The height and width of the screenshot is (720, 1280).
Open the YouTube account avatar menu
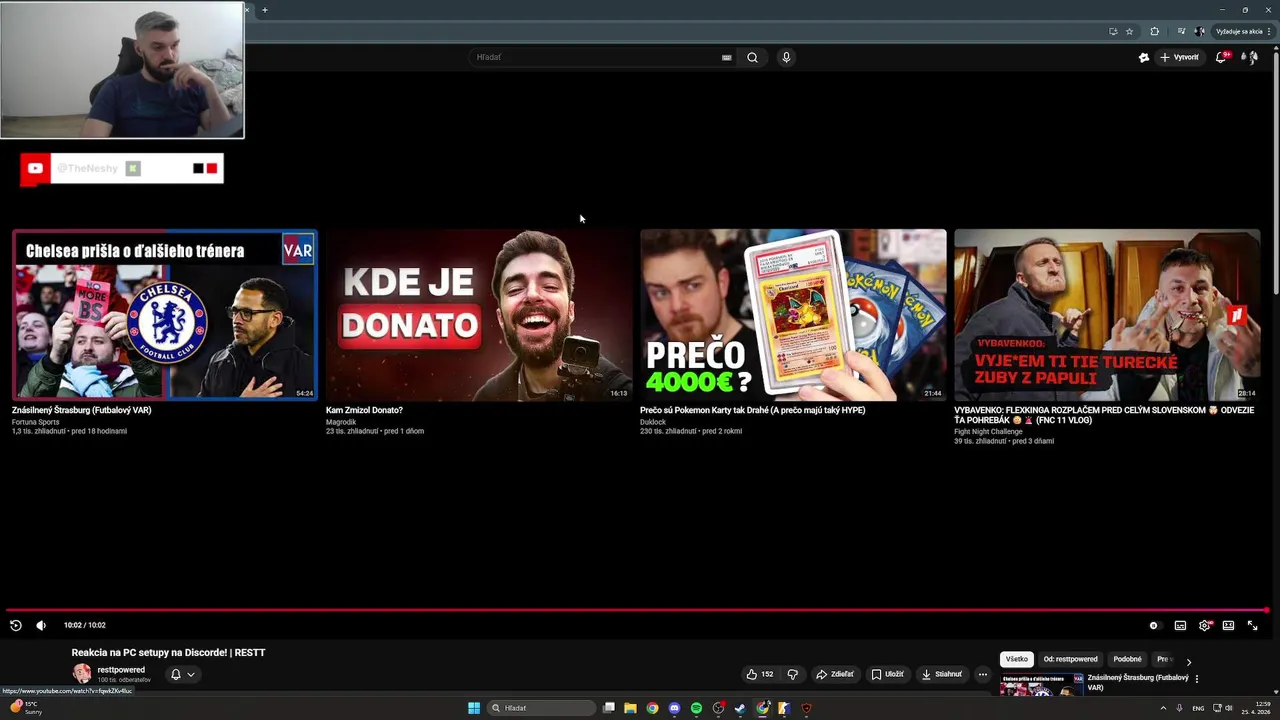(1250, 57)
